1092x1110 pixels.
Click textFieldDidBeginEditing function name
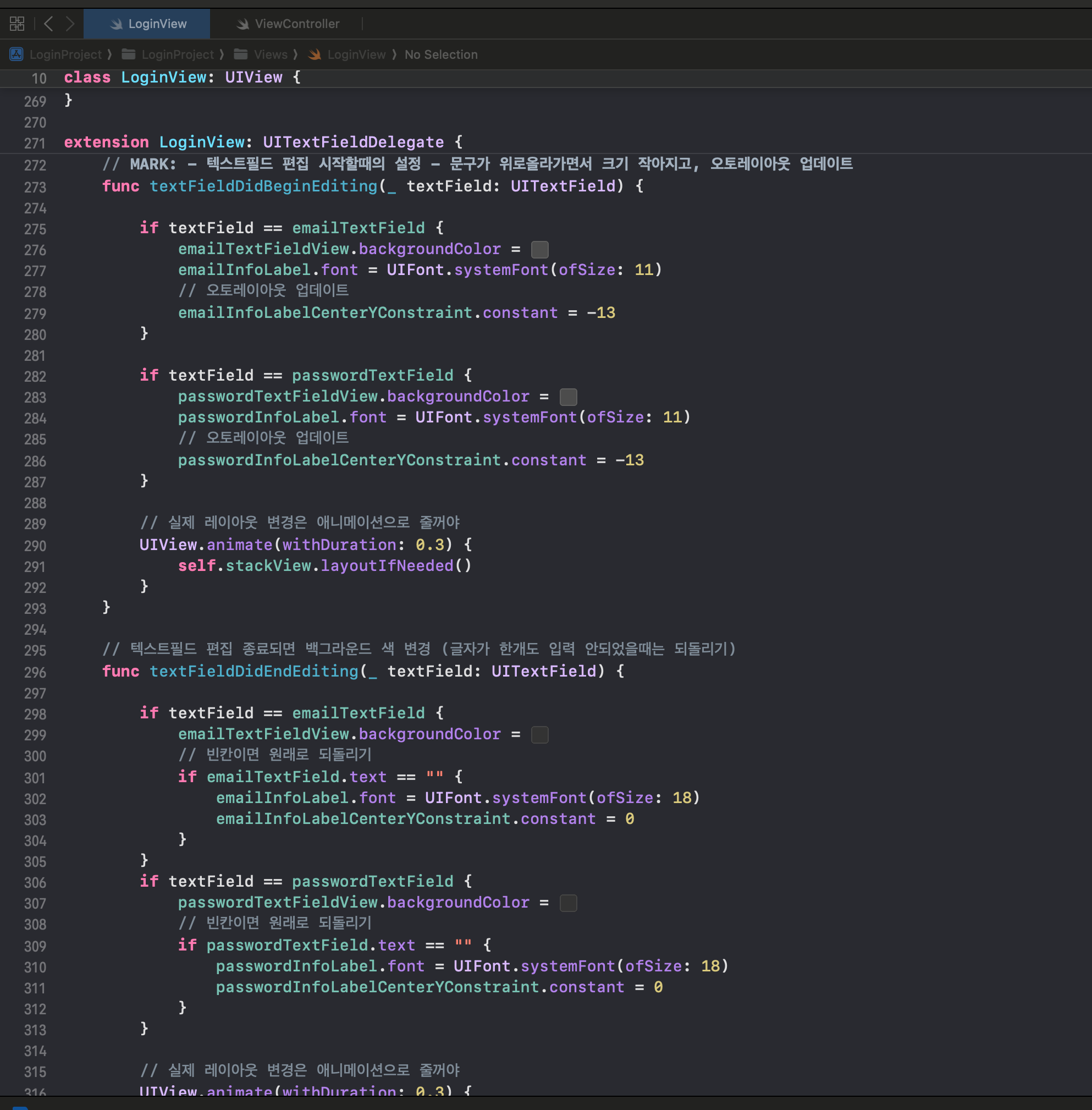tap(263, 186)
